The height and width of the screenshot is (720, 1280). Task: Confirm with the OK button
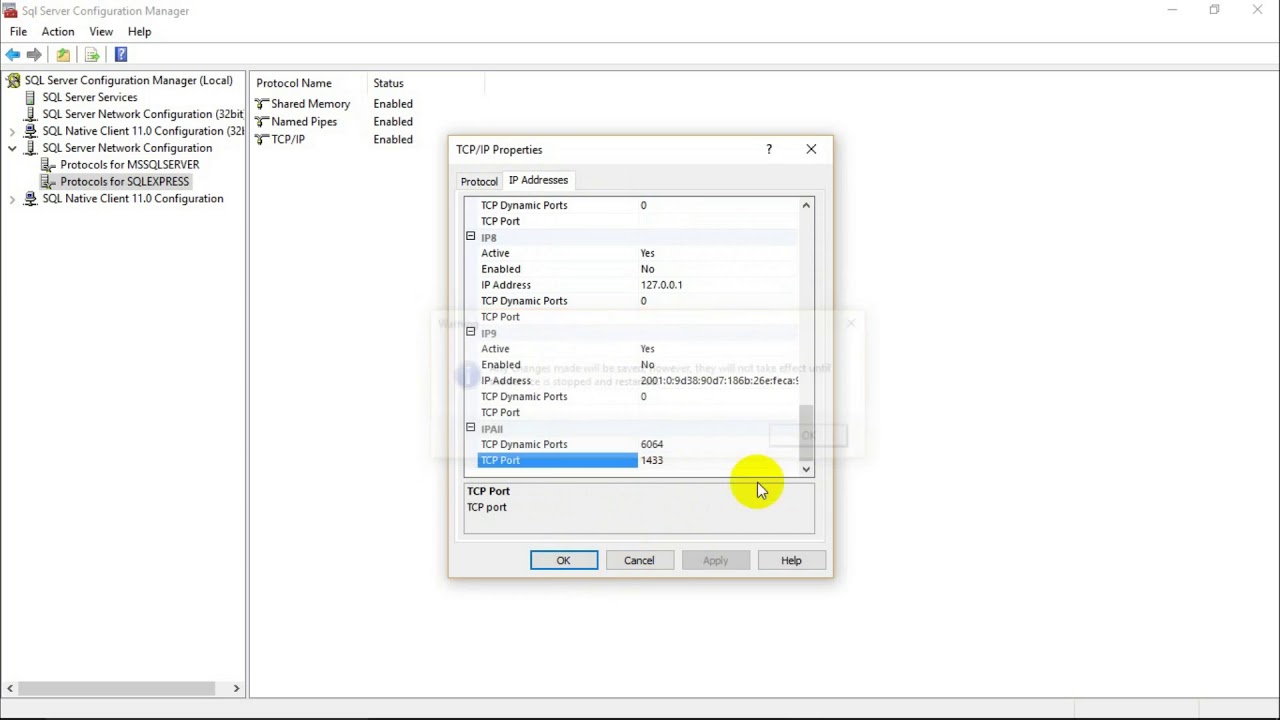(564, 560)
